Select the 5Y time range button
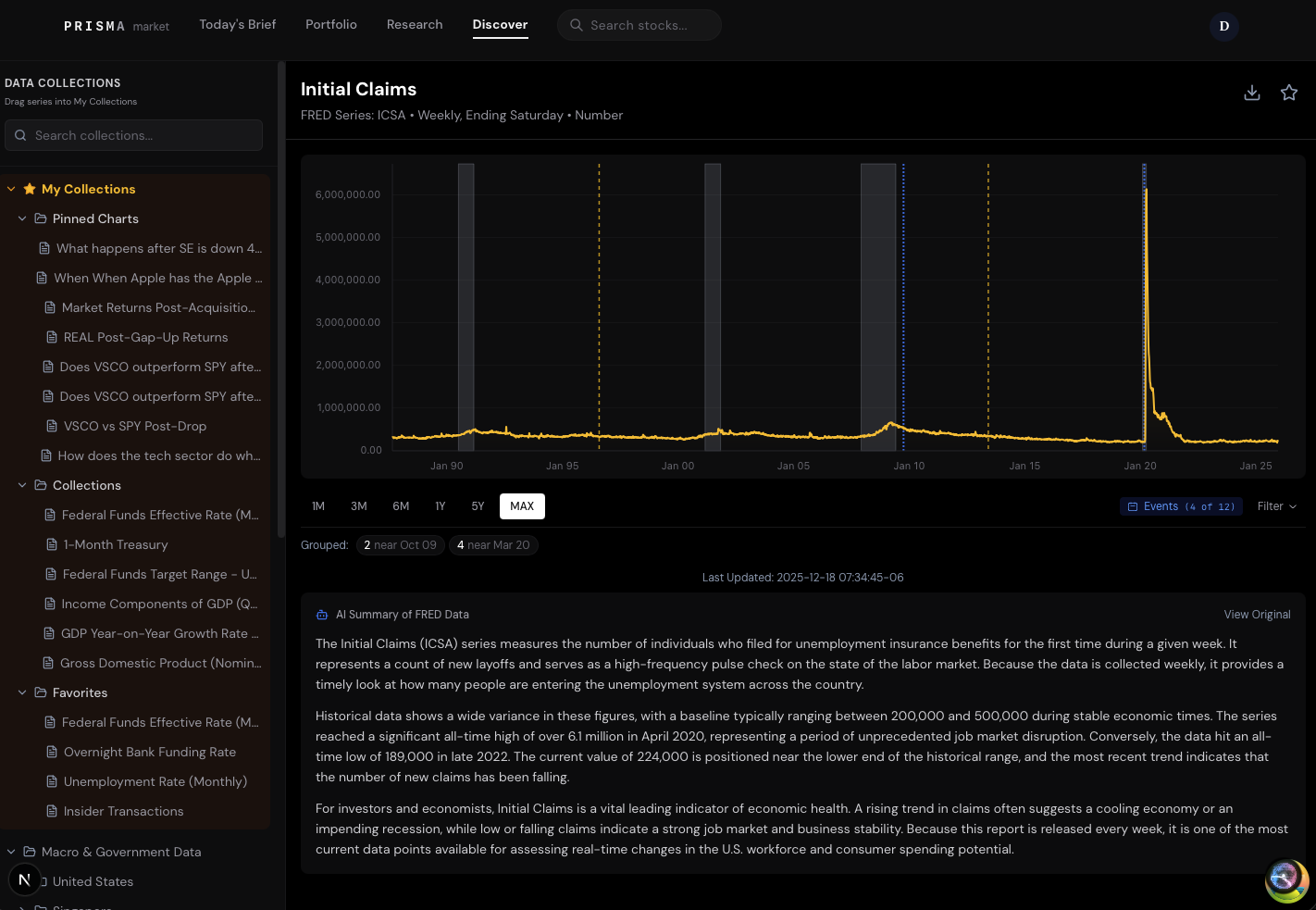Screen dimensions: 1316x910 [478, 506]
